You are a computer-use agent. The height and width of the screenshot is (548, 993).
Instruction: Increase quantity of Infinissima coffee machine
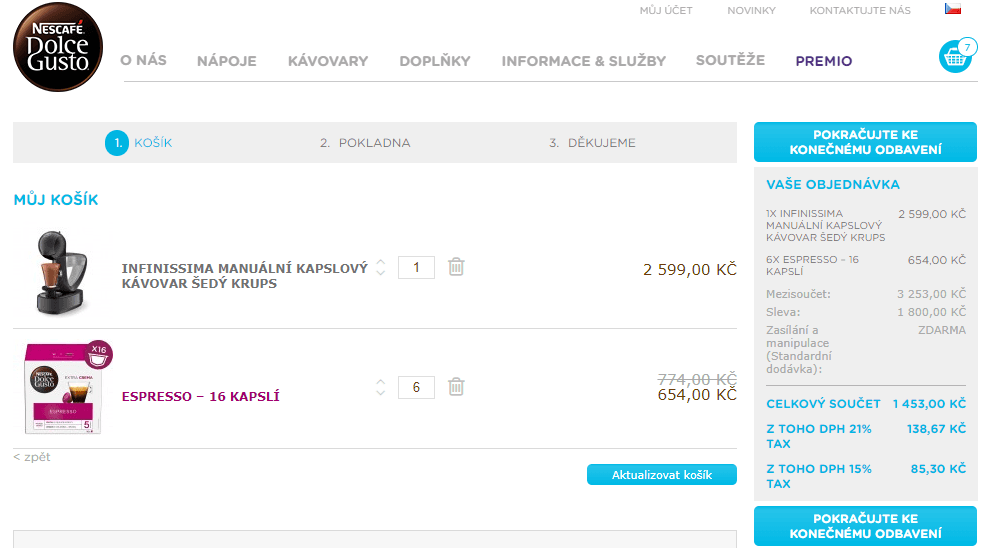tap(381, 262)
